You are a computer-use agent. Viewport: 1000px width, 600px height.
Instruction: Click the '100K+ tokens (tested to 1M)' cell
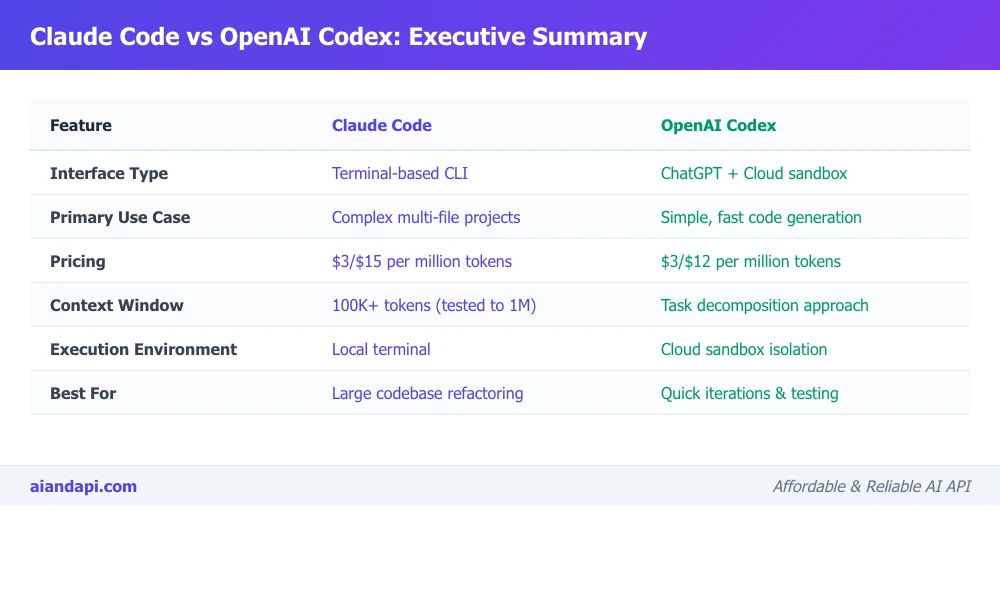[x=434, y=305]
